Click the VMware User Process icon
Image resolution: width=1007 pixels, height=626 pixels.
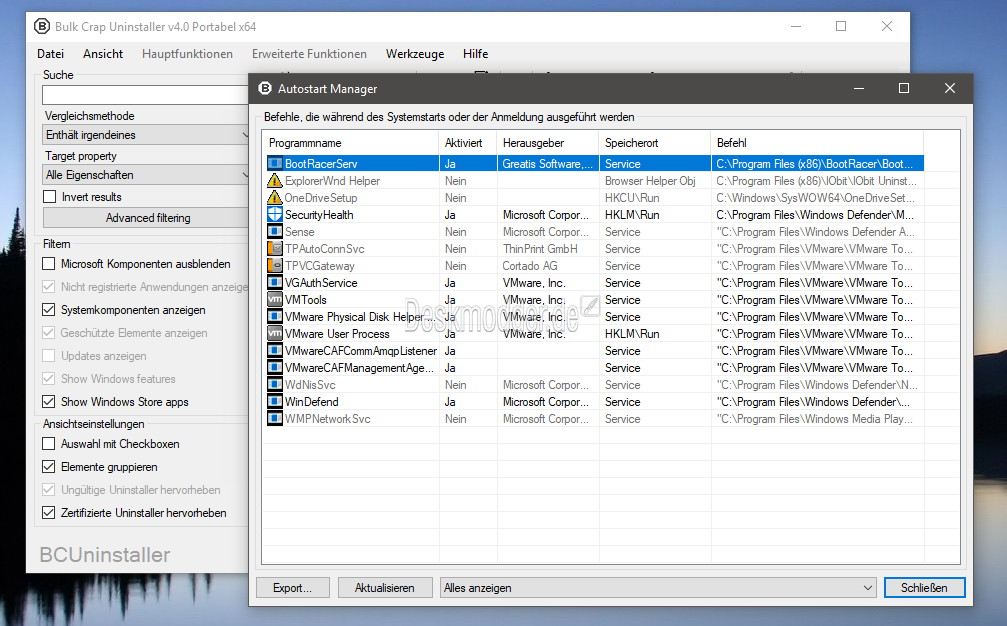click(275, 334)
